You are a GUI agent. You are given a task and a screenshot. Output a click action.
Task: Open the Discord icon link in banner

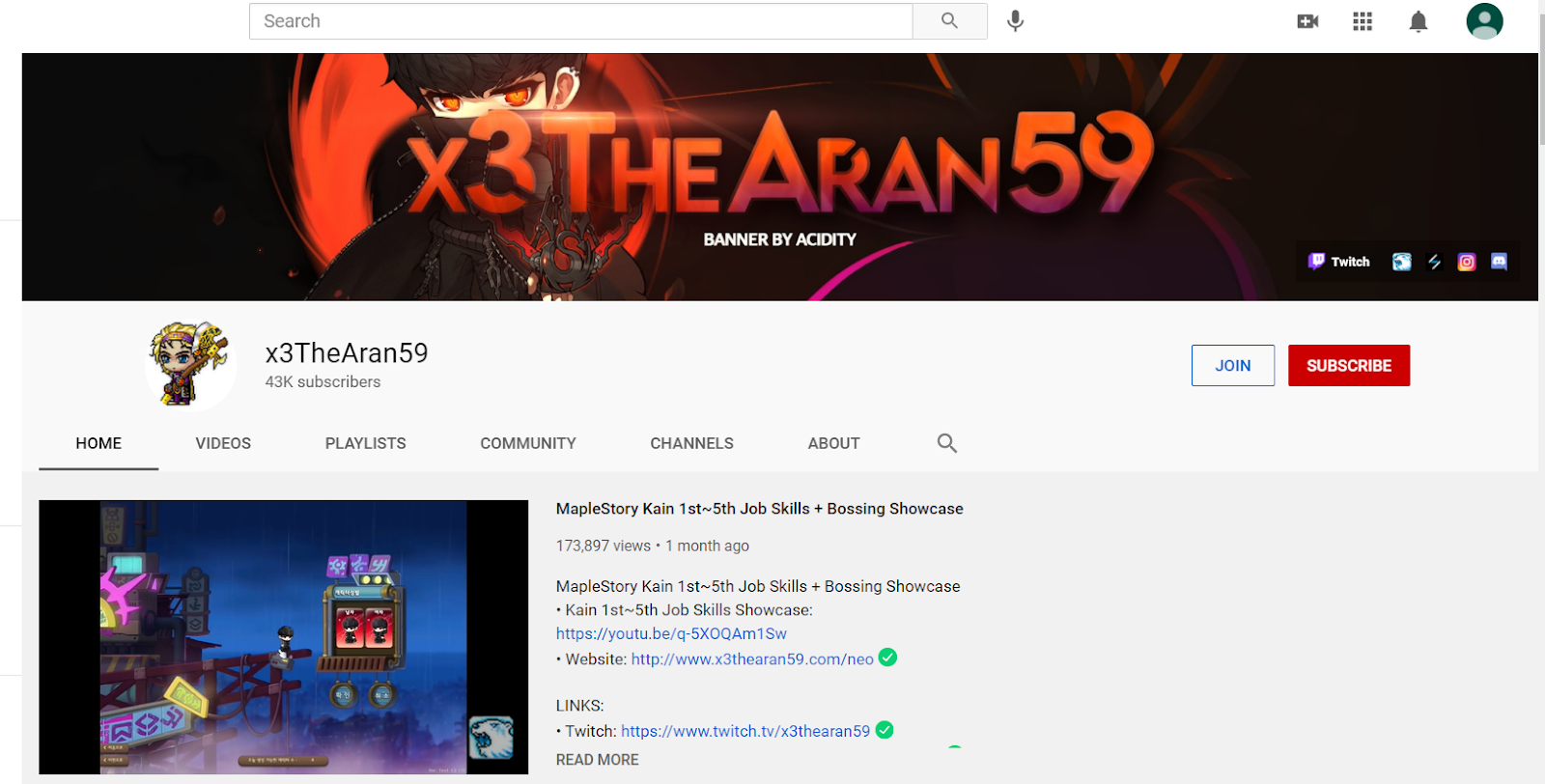(1499, 262)
